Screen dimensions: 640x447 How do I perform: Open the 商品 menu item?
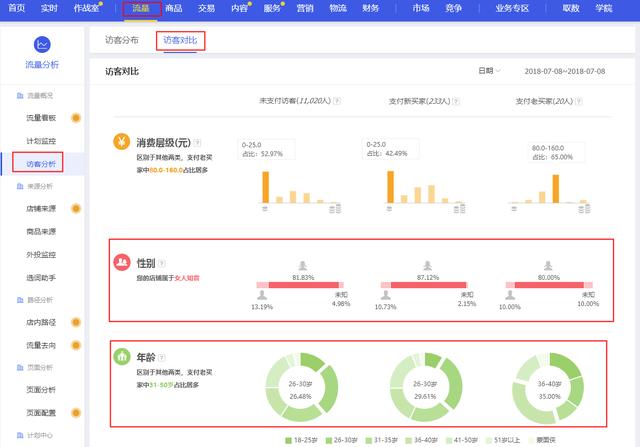point(174,8)
